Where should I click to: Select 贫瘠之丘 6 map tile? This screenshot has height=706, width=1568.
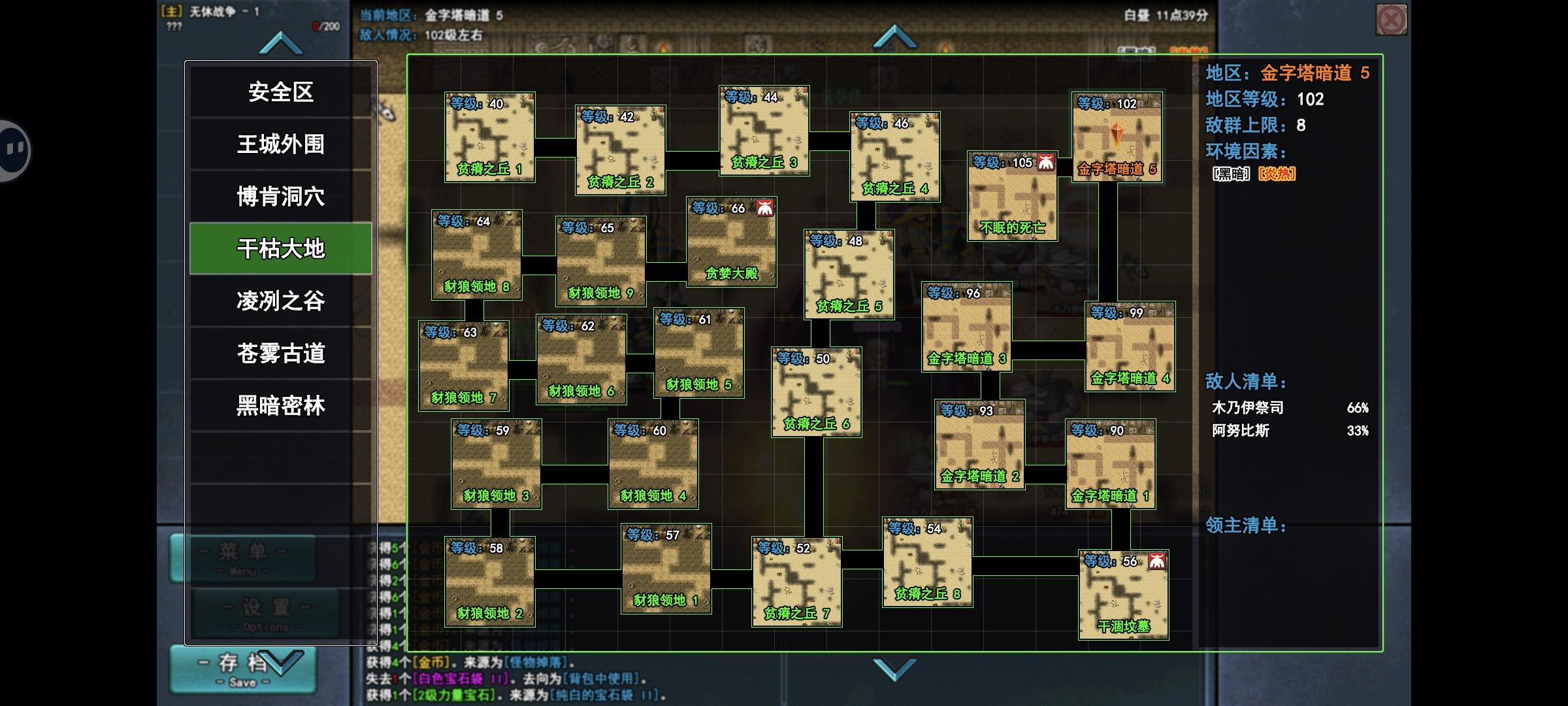tap(816, 392)
